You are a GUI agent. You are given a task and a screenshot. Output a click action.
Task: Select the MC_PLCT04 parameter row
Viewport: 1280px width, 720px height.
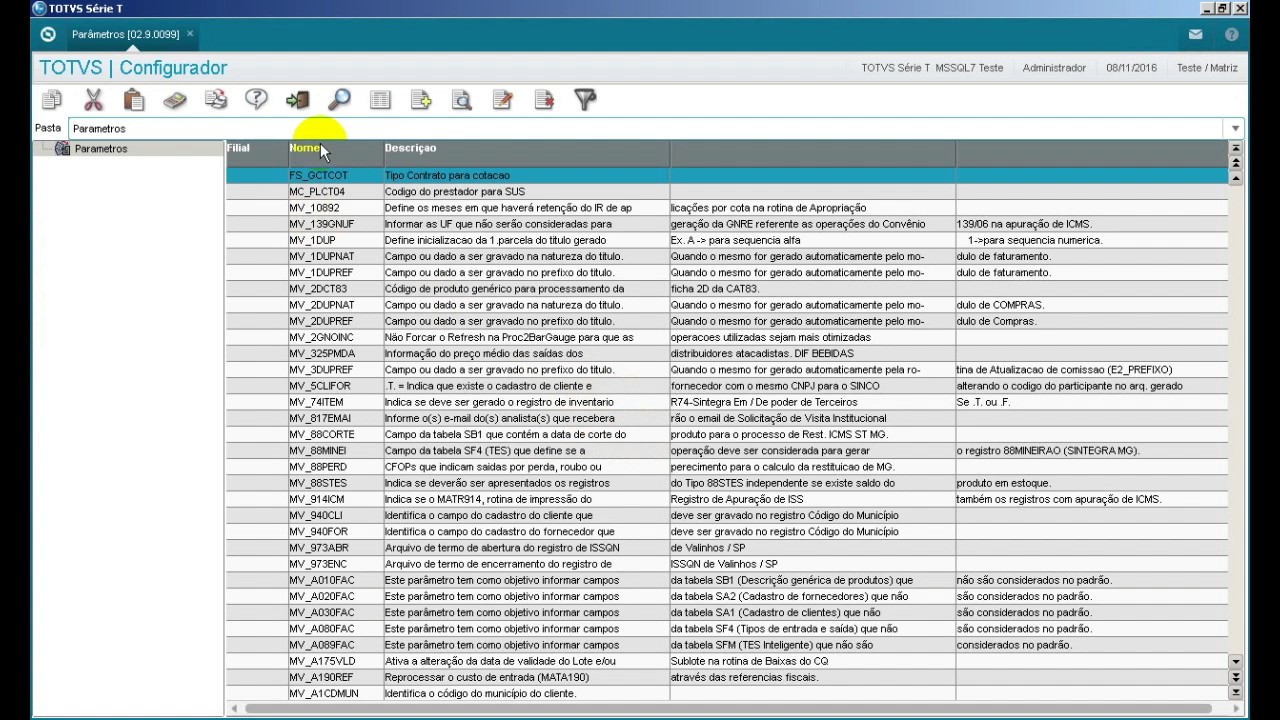pyautogui.click(x=727, y=191)
